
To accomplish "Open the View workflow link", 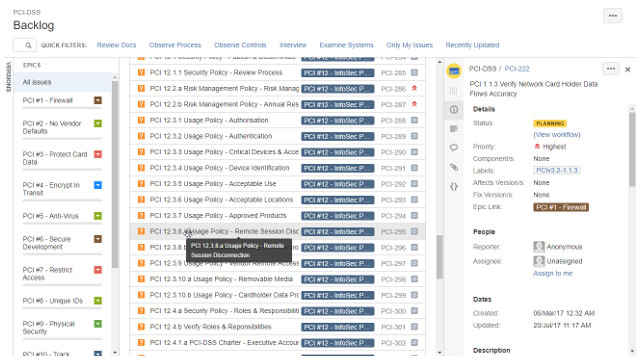I will pos(557,134).
